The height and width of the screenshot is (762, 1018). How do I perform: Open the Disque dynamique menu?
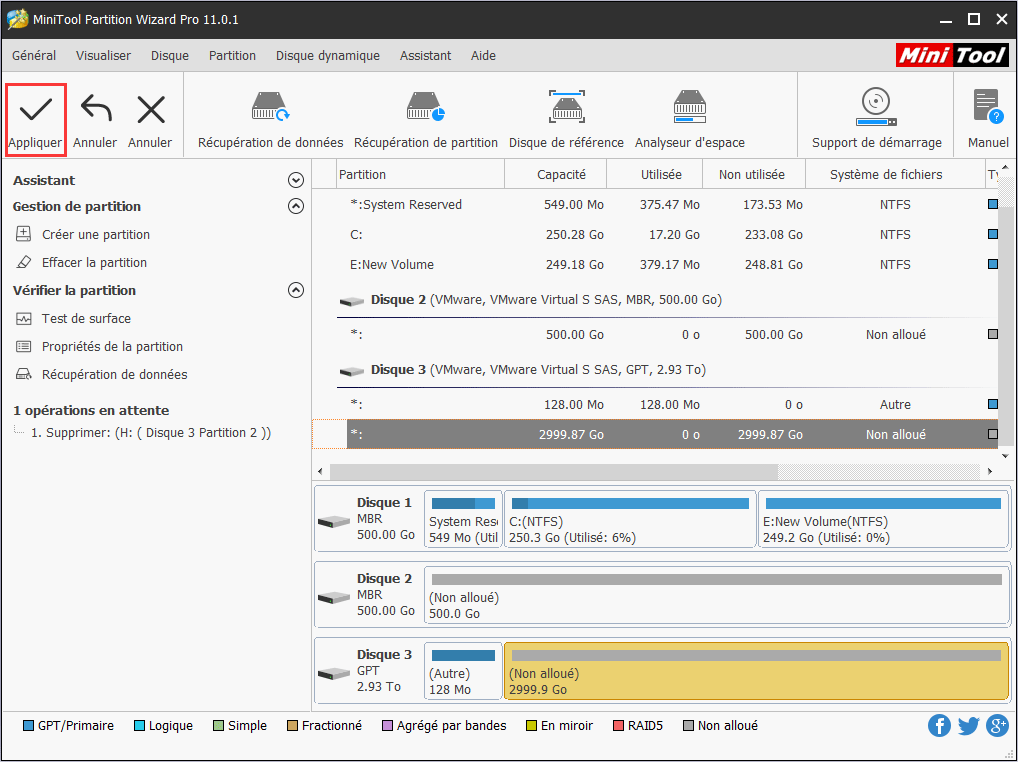(x=327, y=56)
